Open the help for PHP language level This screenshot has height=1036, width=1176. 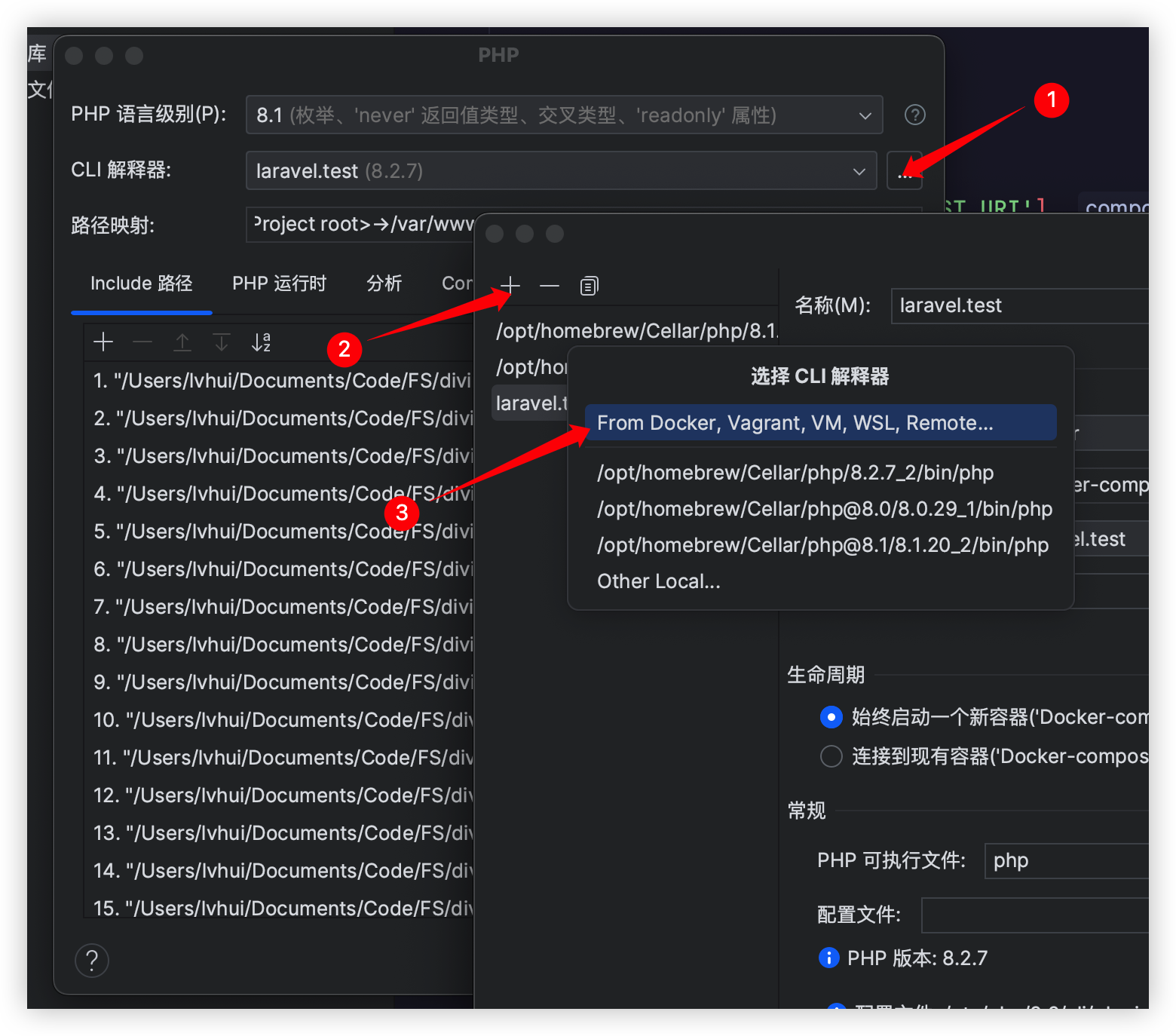click(914, 115)
